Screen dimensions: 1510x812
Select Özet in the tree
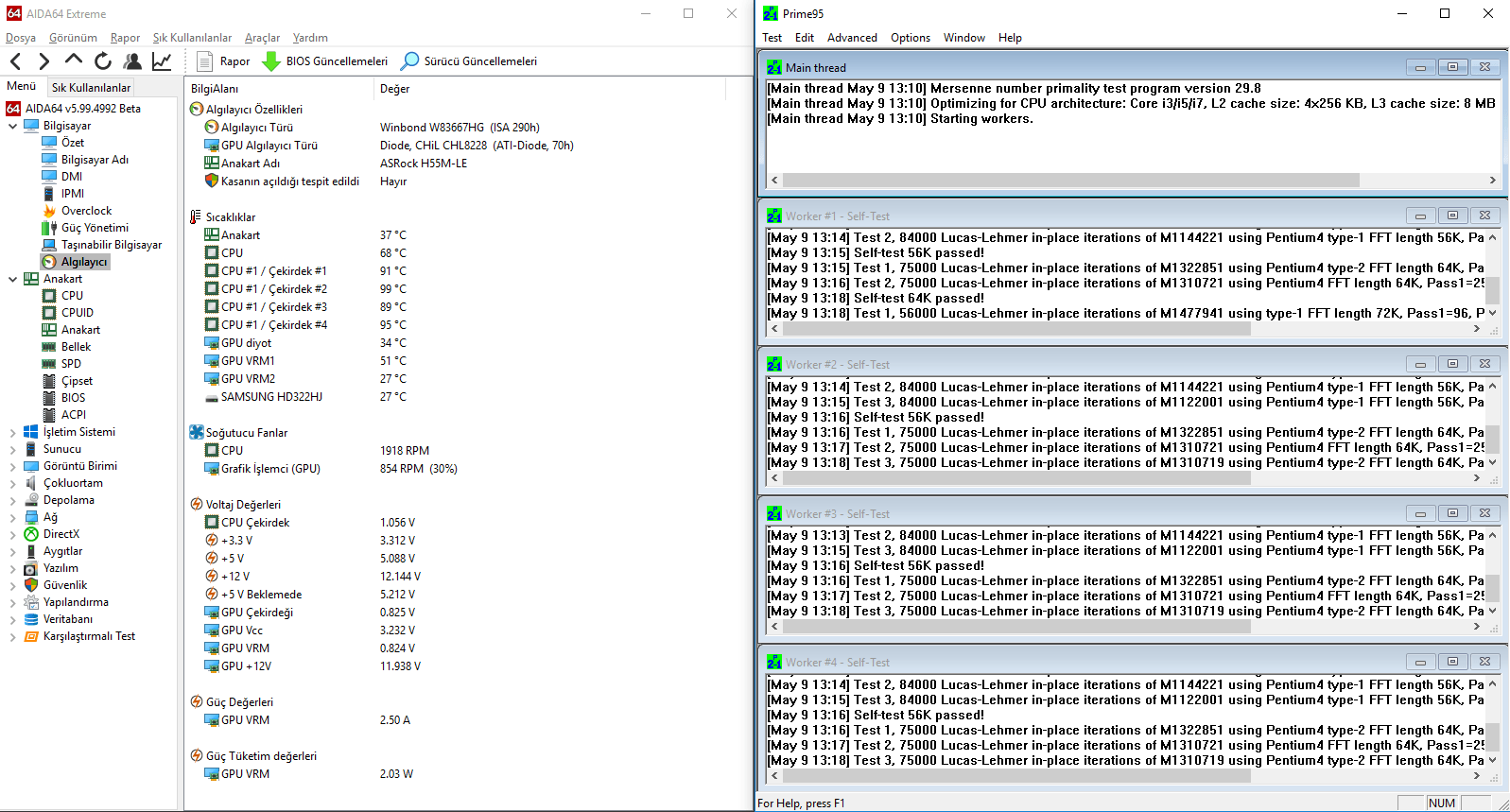point(73,143)
